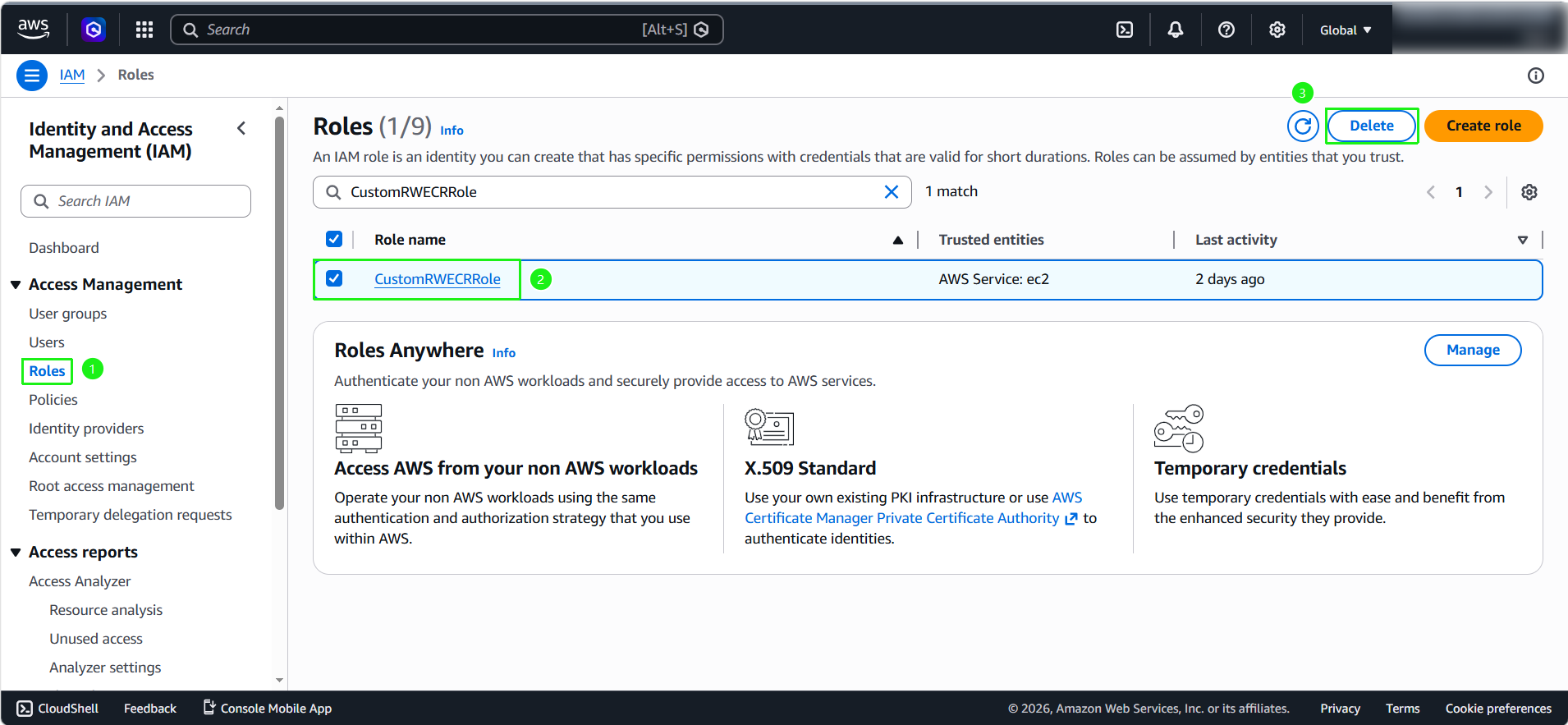This screenshot has width=1568, height=725.
Task: Click the Delete button
Action: 1372,126
